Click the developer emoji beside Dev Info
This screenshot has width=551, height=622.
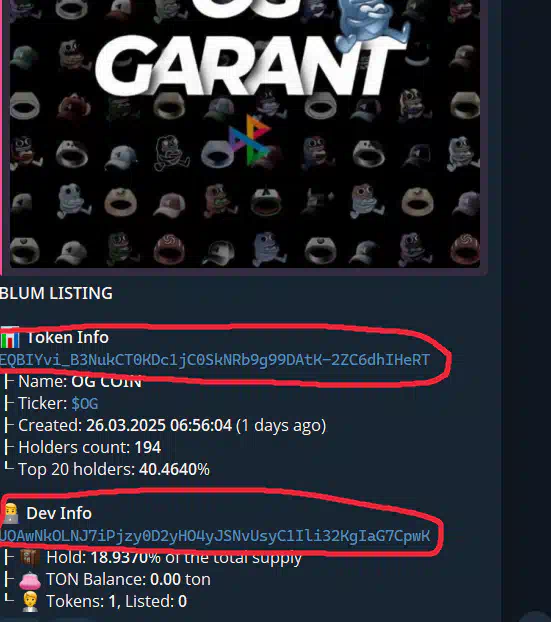pos(11,513)
